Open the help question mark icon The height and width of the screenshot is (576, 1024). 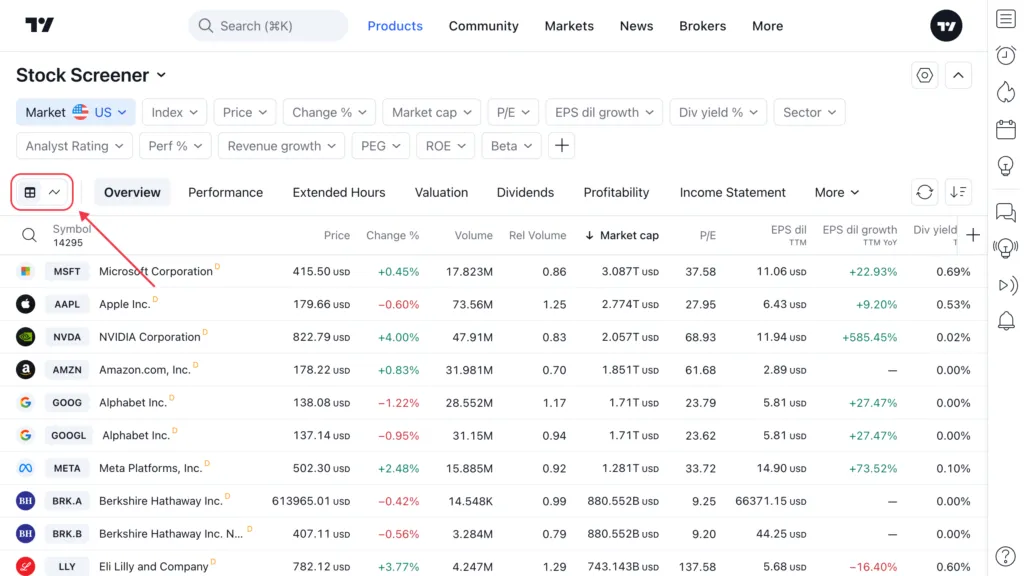tap(1005, 556)
